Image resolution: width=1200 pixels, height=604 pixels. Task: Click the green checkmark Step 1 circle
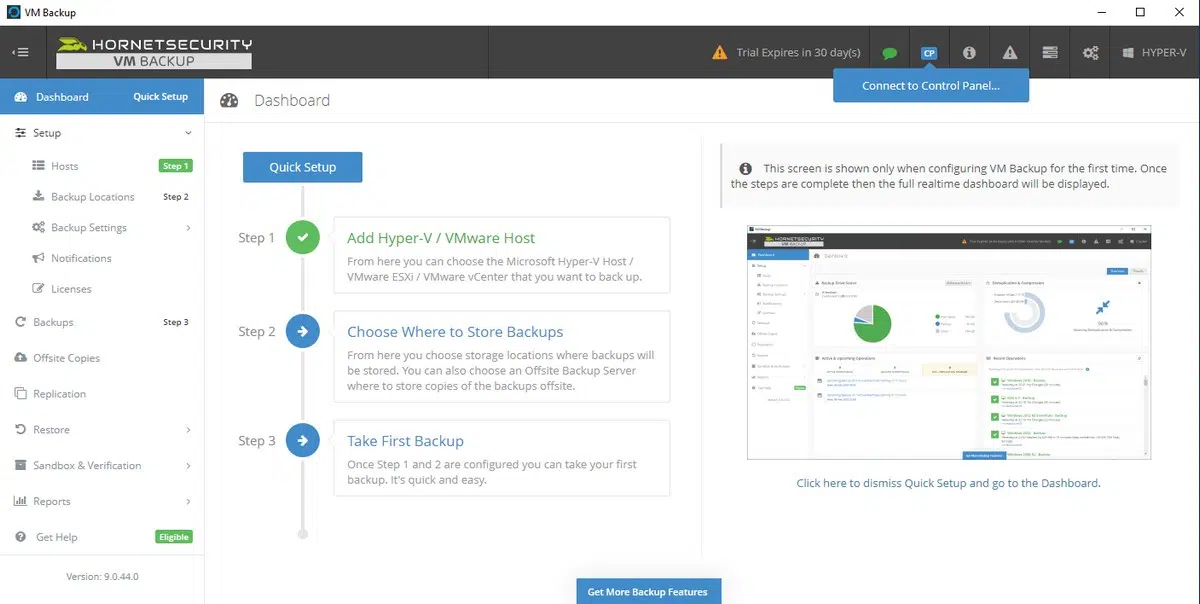(x=302, y=238)
